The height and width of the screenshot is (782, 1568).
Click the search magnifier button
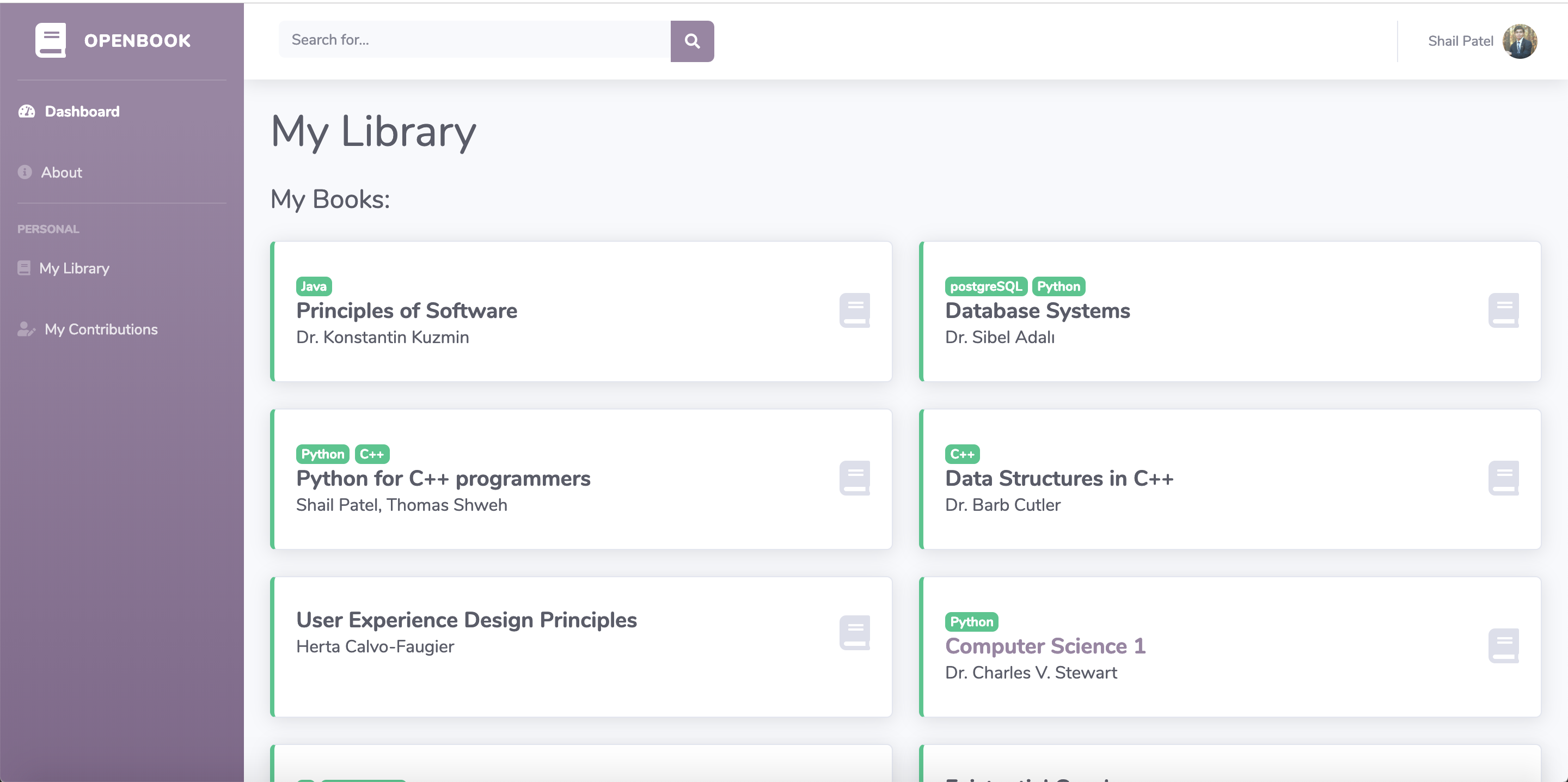[691, 41]
